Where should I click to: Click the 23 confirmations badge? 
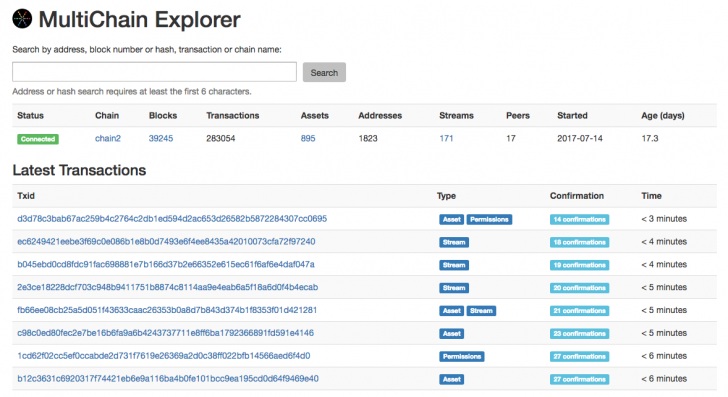pyautogui.click(x=579, y=333)
